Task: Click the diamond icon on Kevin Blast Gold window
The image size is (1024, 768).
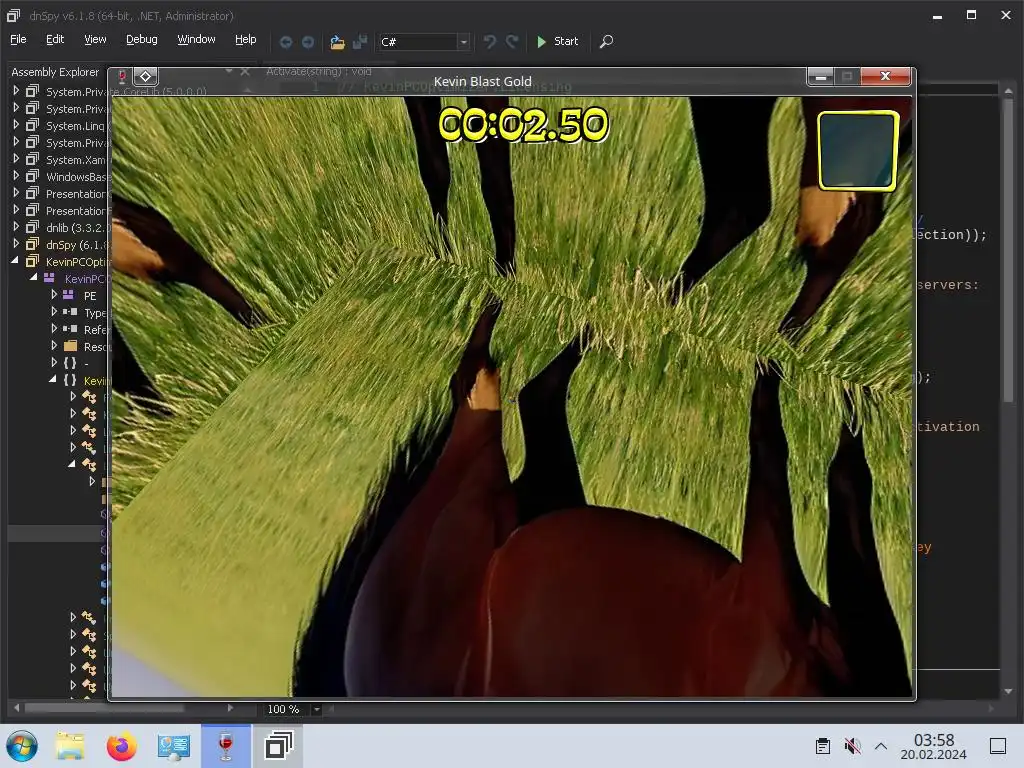Action: 145,76
